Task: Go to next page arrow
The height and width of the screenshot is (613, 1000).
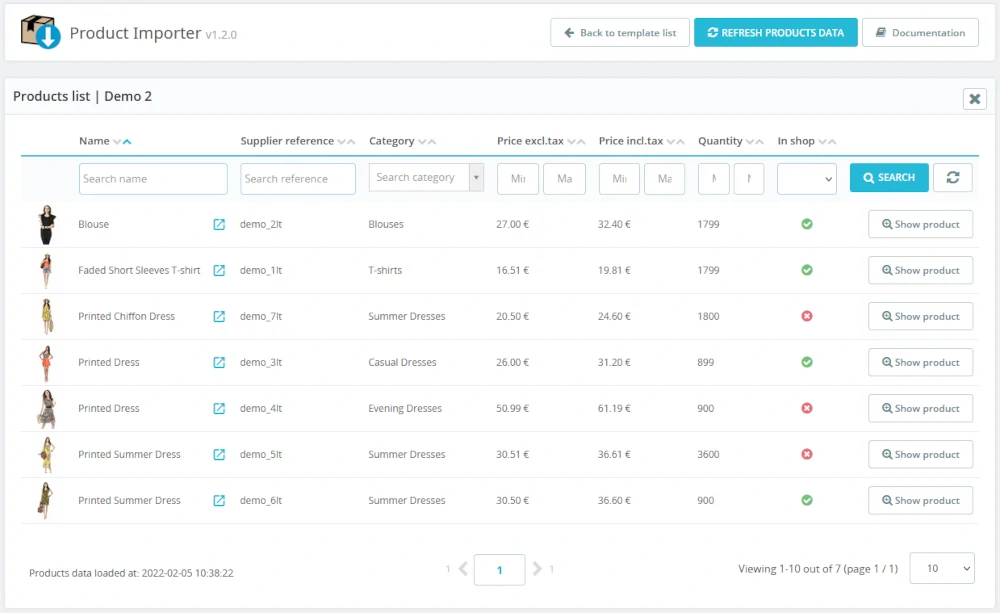Action: pyautogui.click(x=538, y=569)
